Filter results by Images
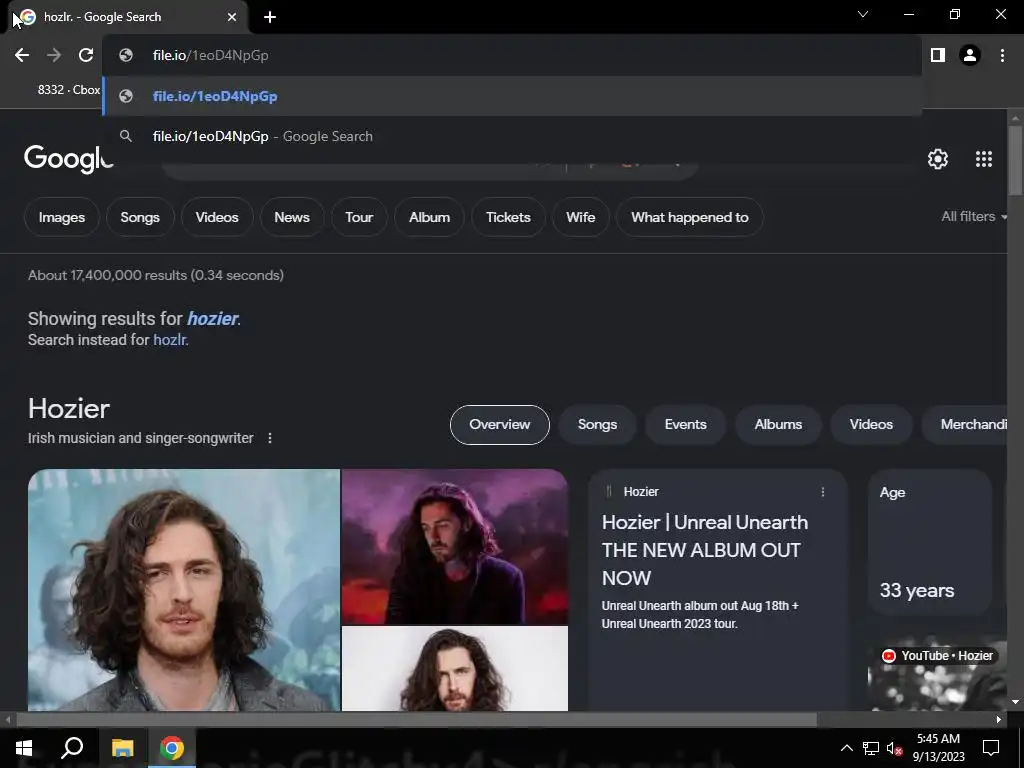Image resolution: width=1024 pixels, height=768 pixels. click(x=61, y=217)
